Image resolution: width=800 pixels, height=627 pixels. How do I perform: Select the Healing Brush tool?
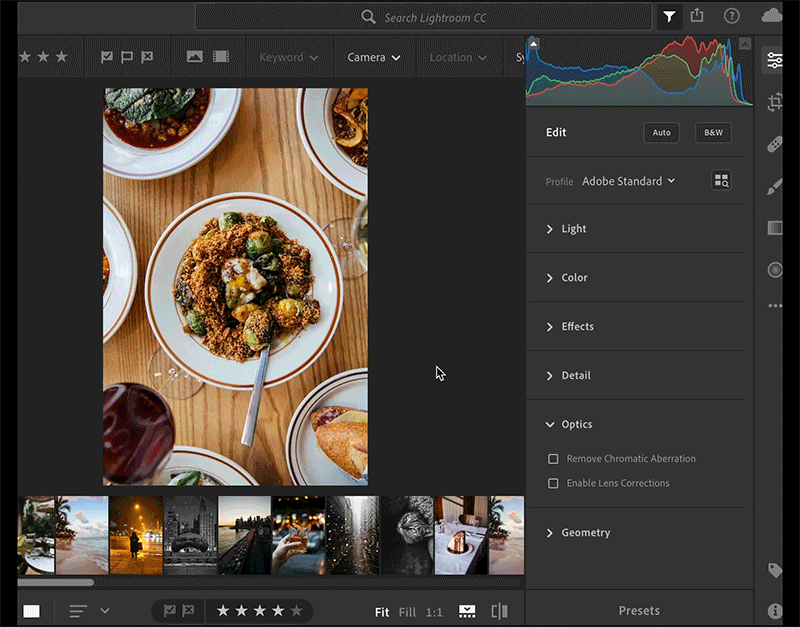pyautogui.click(x=774, y=145)
